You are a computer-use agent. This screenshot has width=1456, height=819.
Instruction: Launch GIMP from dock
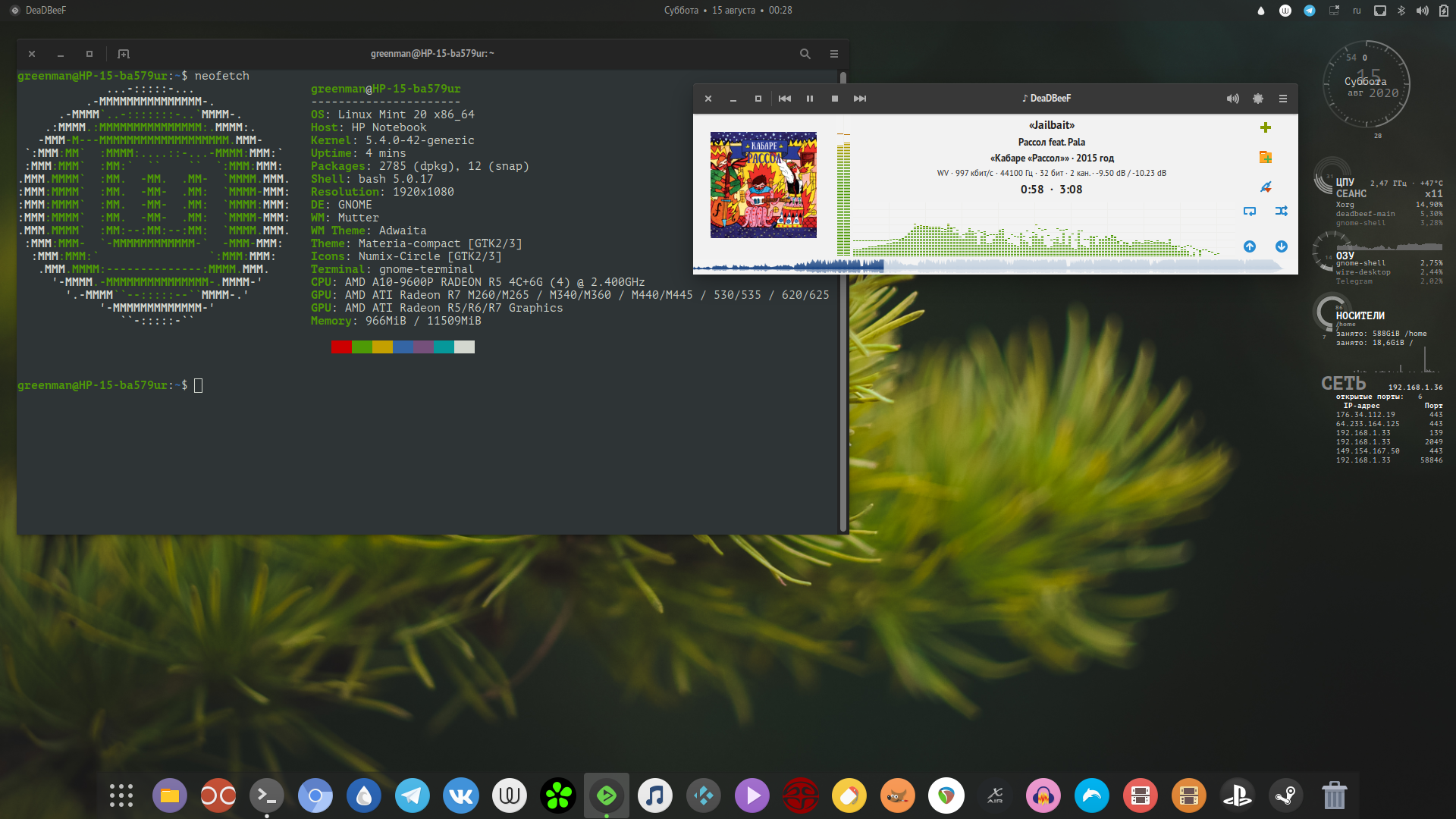click(x=898, y=795)
